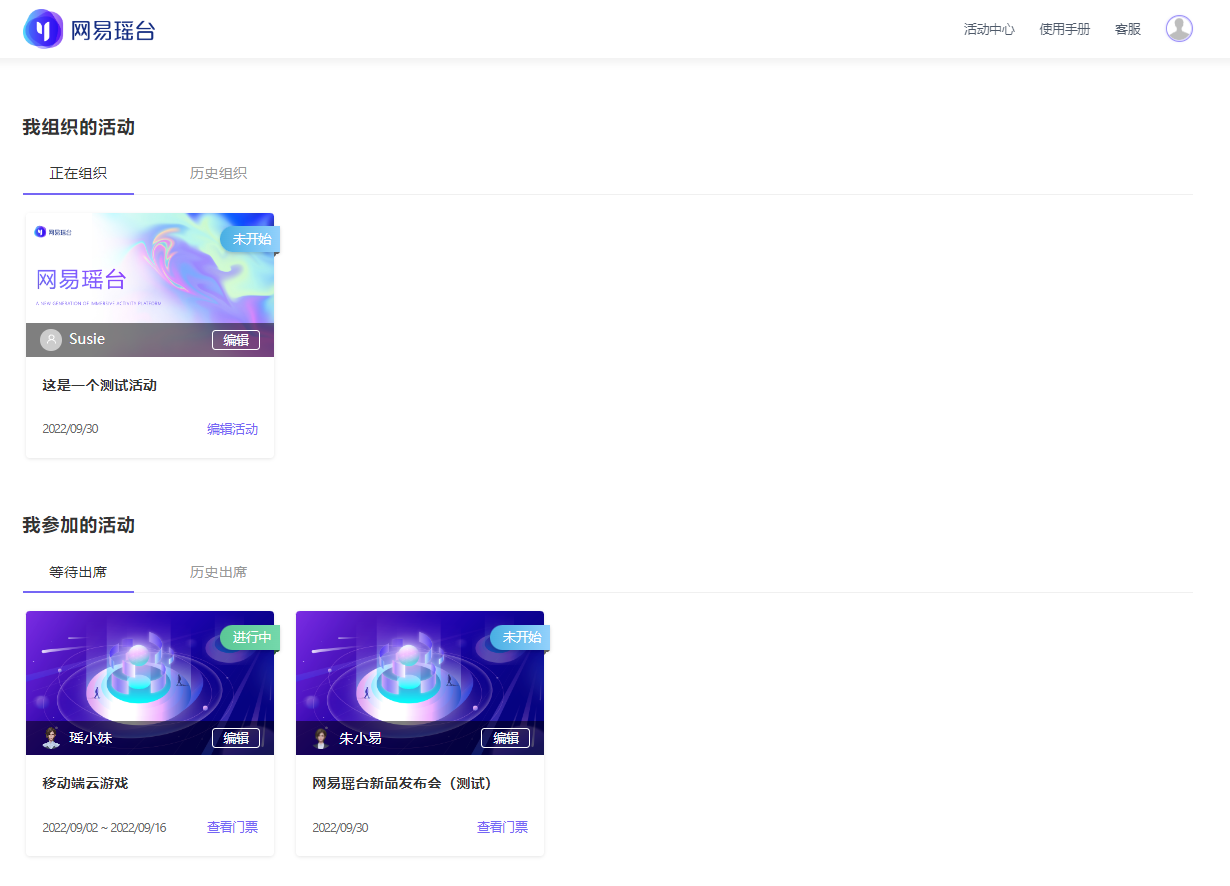Click the name Susie on the organizer bar
Screen dimensions: 1230x886
87,339
